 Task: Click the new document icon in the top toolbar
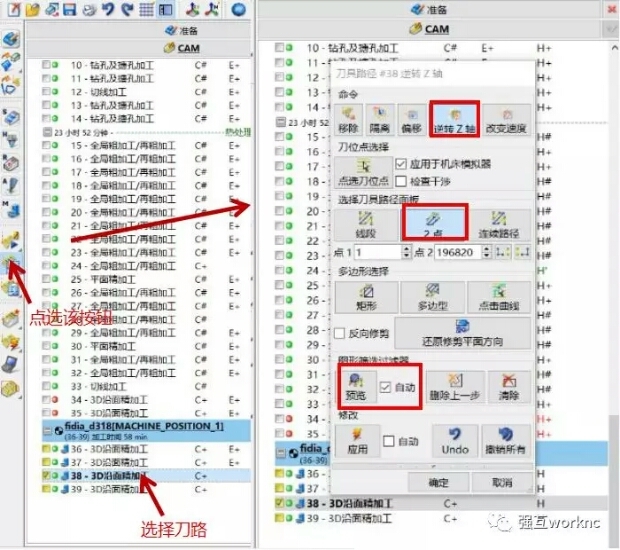coord(14,9)
